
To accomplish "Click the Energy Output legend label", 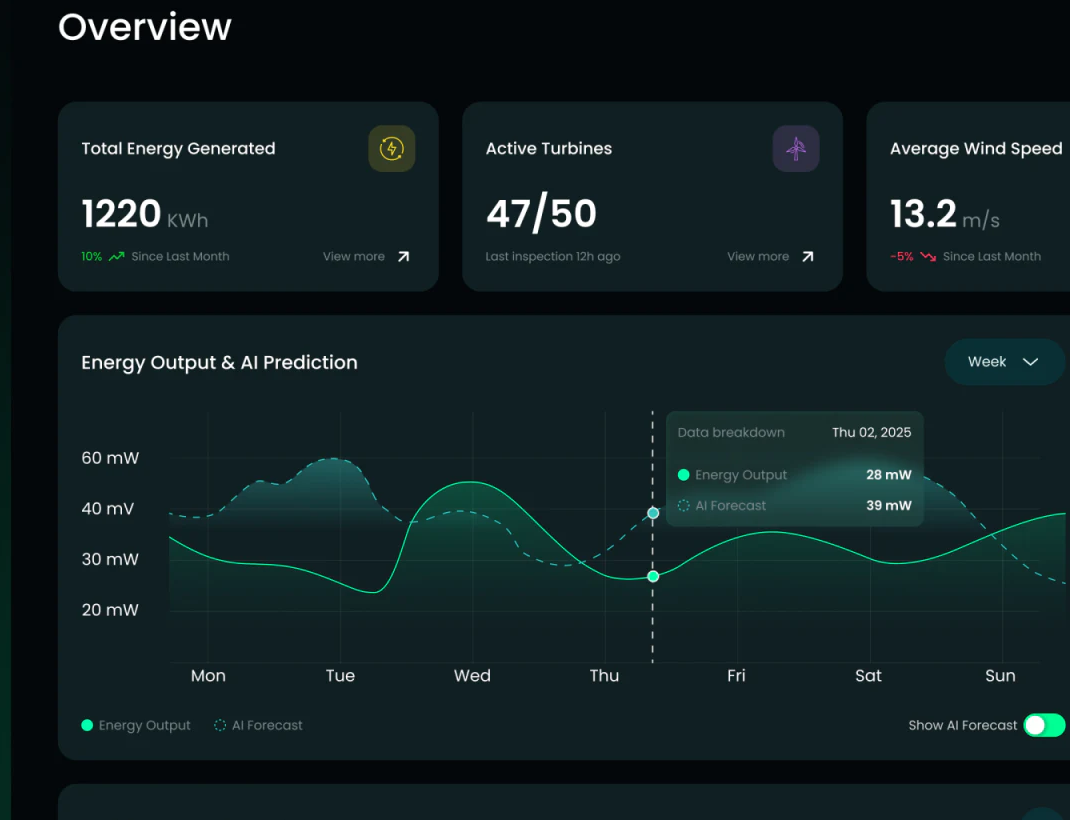I will coord(145,725).
